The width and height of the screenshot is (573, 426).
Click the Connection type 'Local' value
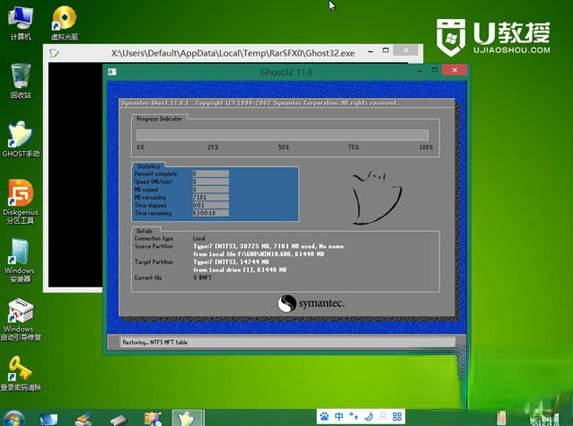click(199, 238)
